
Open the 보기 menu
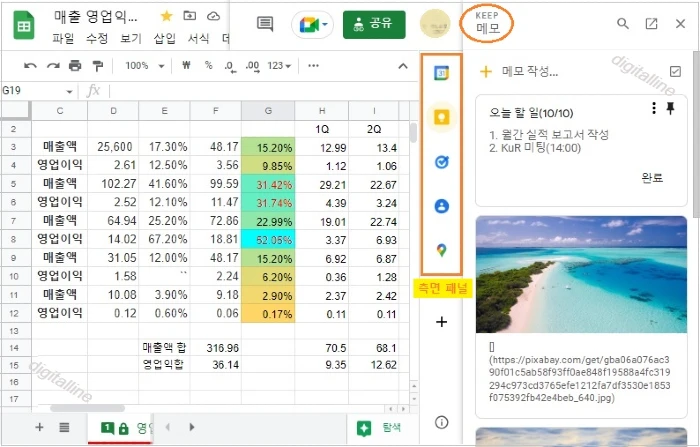click(x=131, y=38)
